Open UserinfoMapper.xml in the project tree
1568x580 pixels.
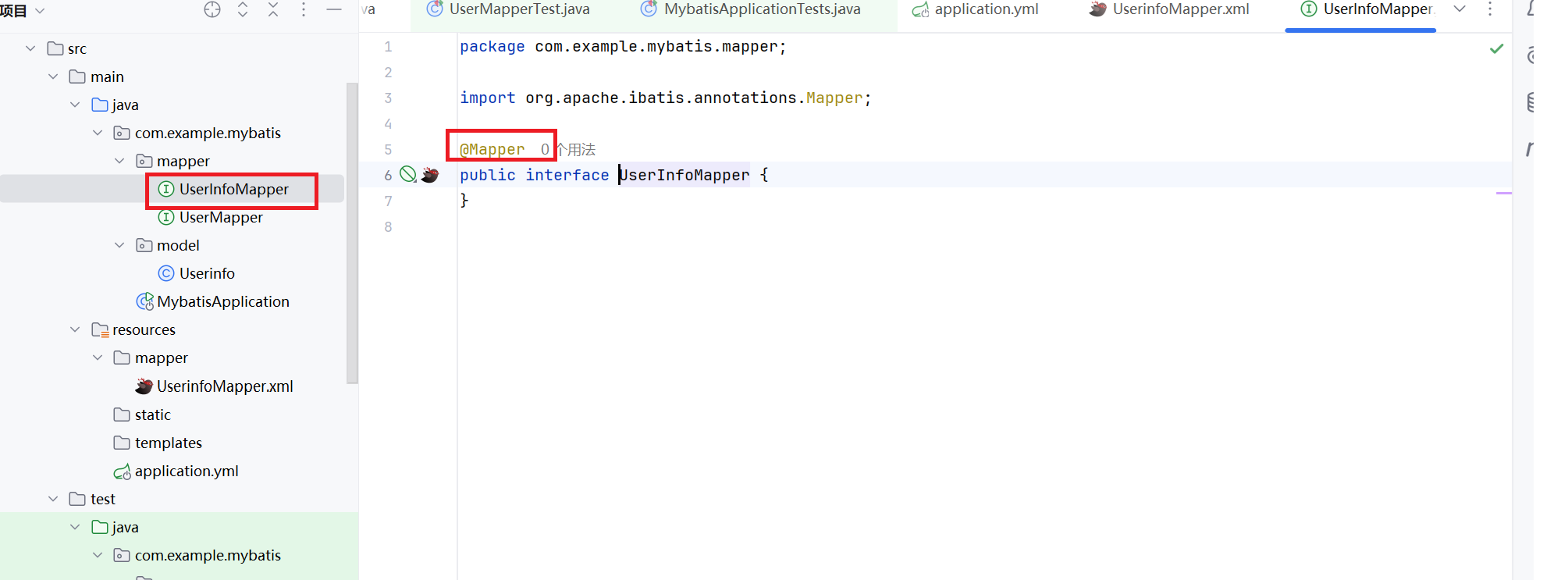(x=225, y=386)
